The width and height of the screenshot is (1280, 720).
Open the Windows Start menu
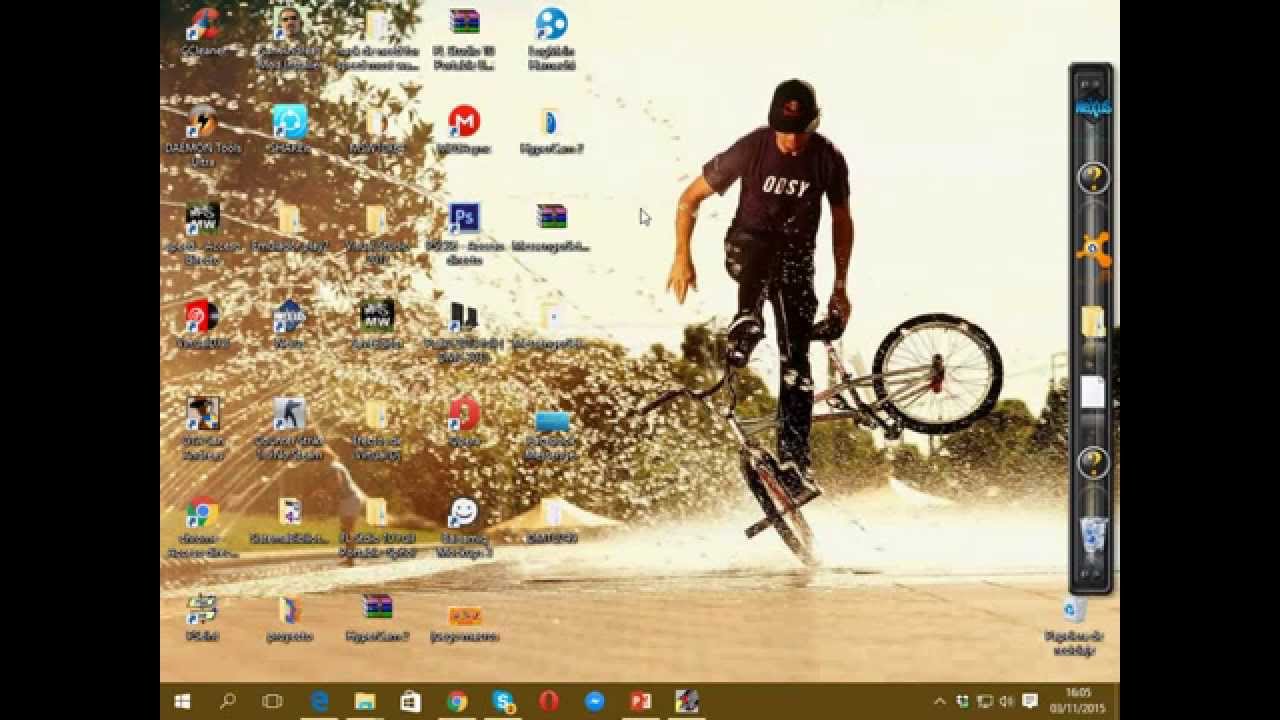[x=182, y=702]
